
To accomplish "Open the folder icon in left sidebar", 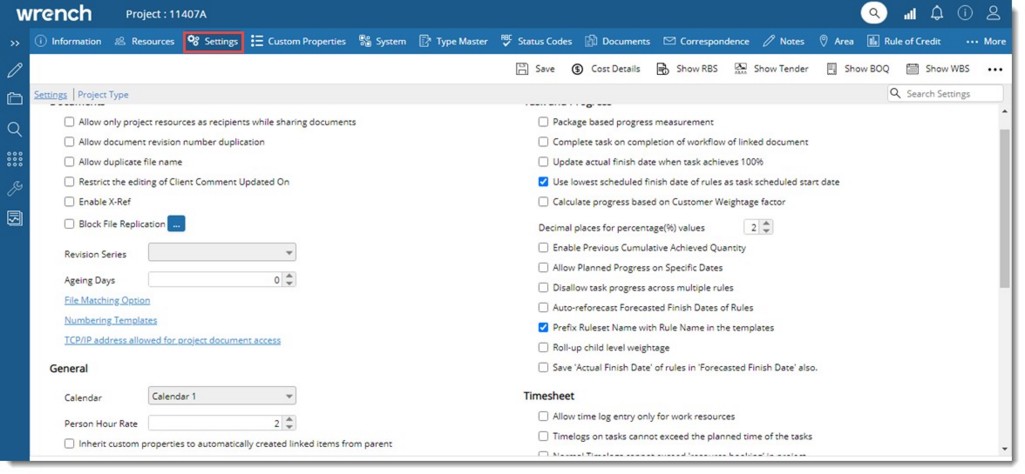I will [x=15, y=99].
